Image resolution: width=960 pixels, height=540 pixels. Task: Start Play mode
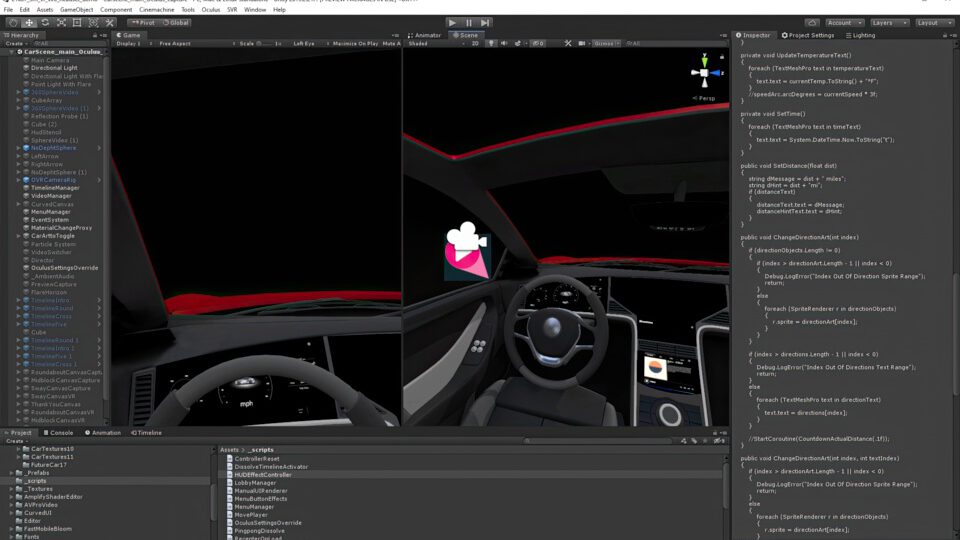pos(452,23)
